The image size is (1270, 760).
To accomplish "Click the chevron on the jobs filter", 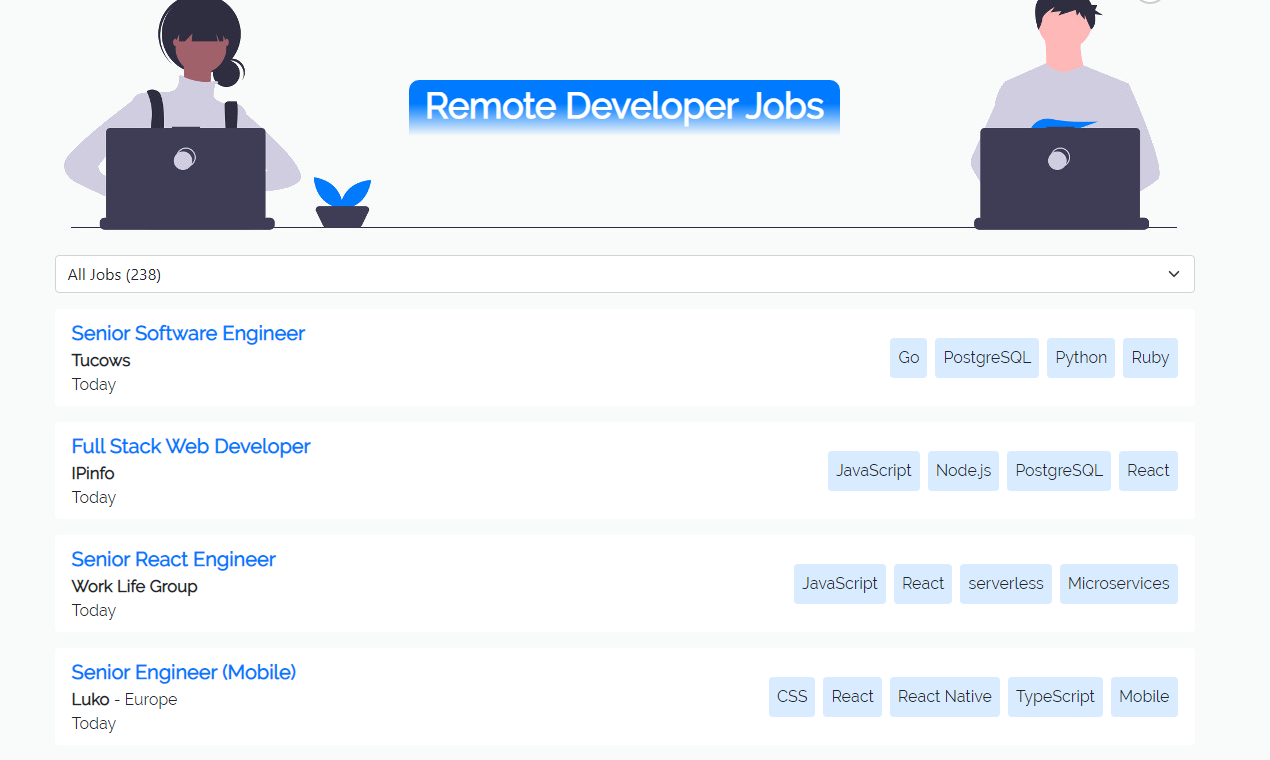I will (x=1172, y=273).
